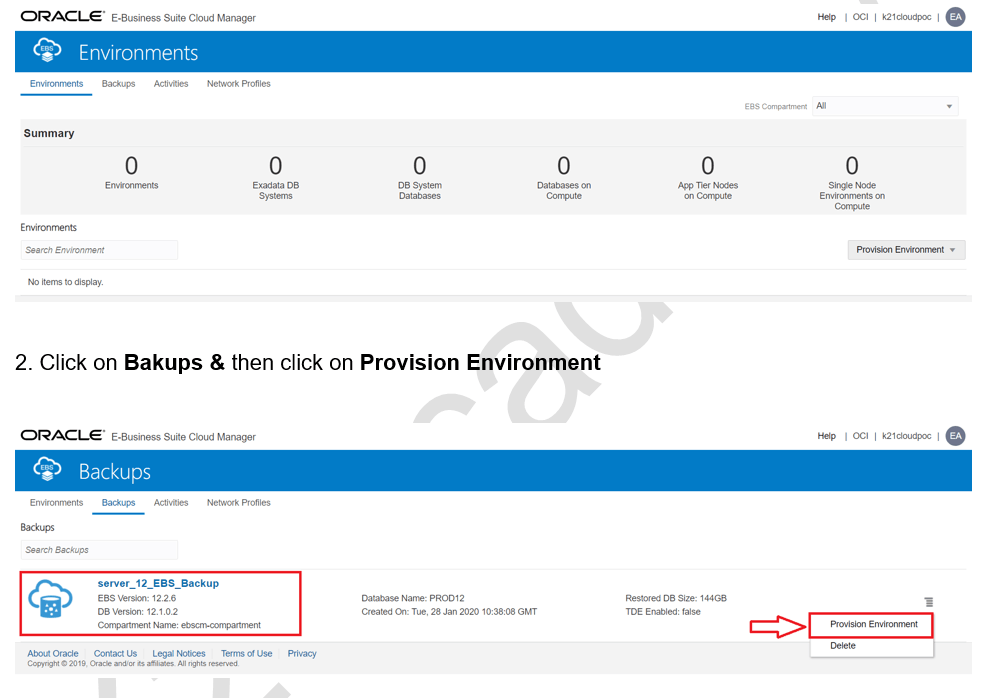This screenshot has height=698, width=995.
Task: Click the Oracle logo on Environments page
Action: (x=62, y=15)
